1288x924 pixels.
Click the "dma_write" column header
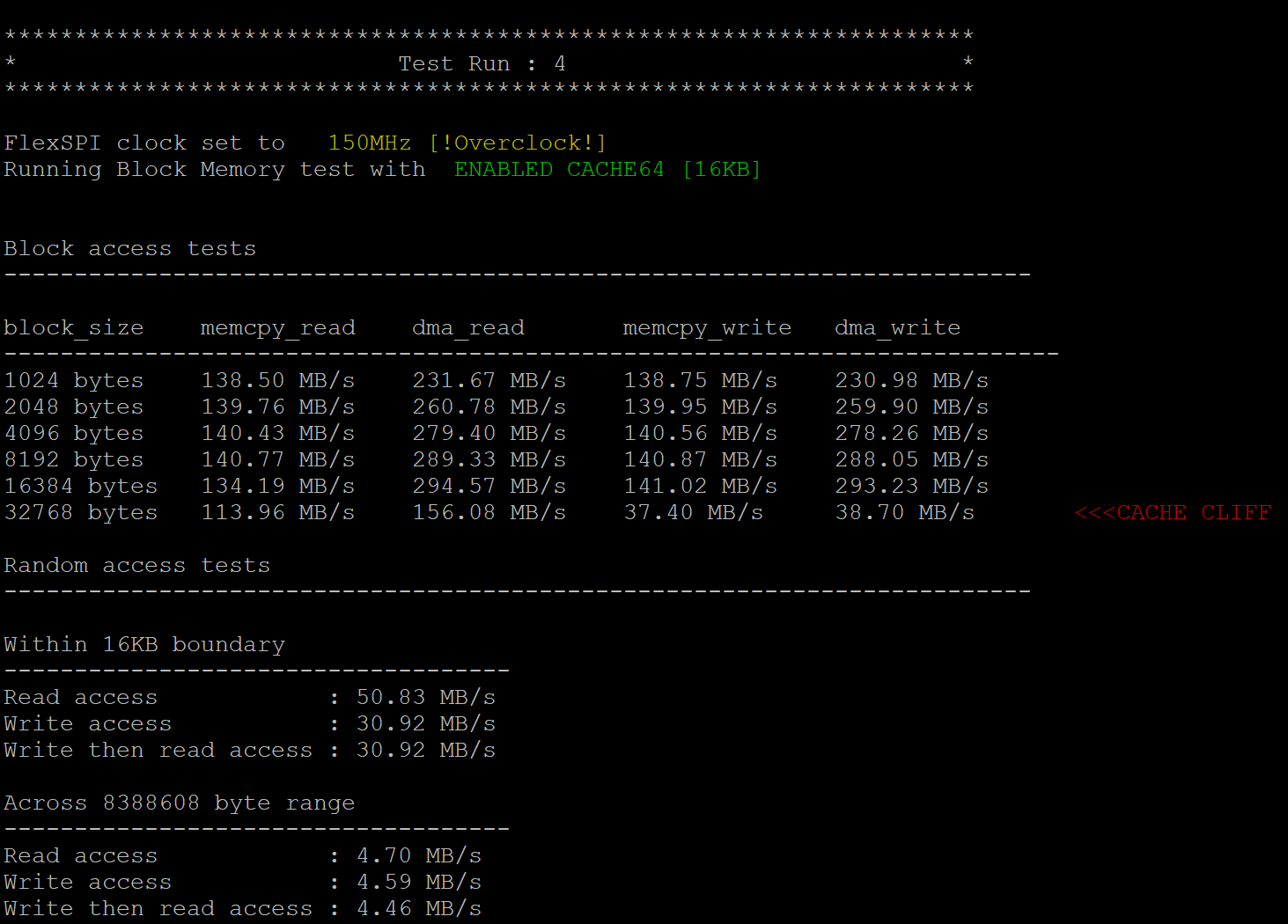[897, 328]
